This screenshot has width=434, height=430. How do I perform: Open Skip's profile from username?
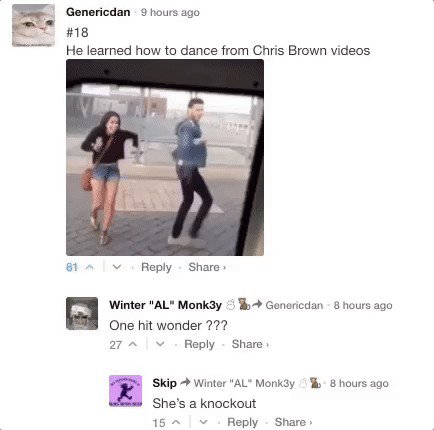pos(164,383)
